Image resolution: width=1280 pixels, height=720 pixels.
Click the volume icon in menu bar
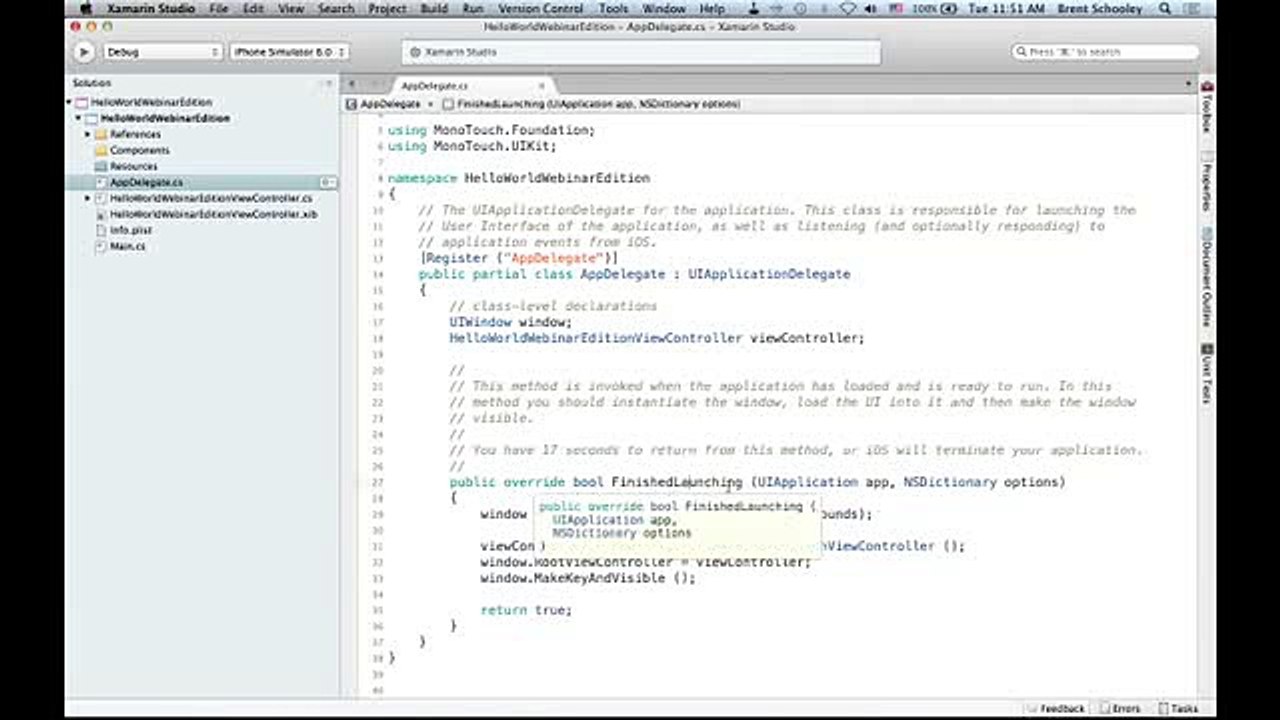pos(870,8)
